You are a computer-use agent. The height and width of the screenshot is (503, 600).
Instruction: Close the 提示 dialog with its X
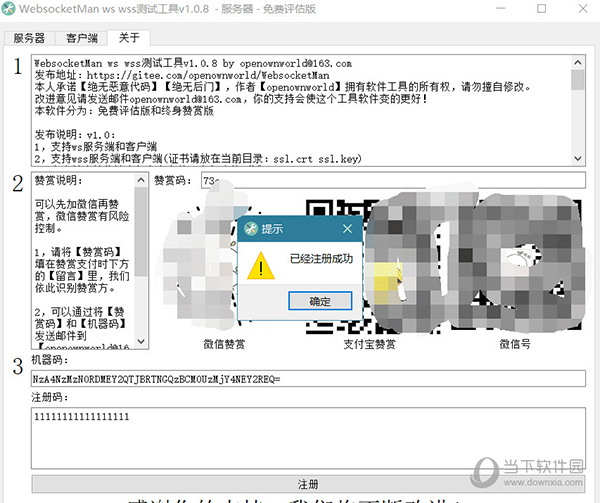pyautogui.click(x=347, y=229)
